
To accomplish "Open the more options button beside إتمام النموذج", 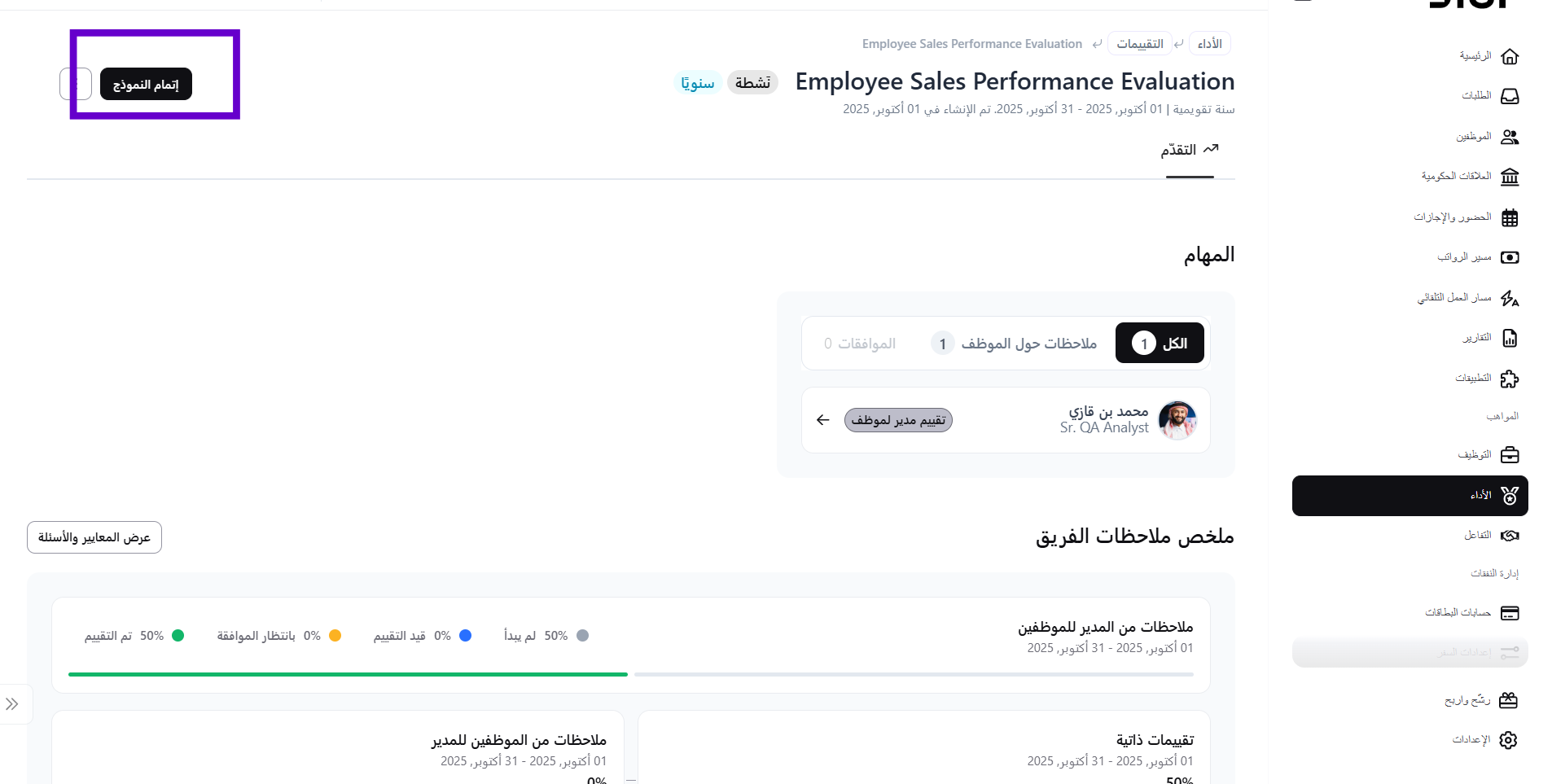I will tap(75, 84).
